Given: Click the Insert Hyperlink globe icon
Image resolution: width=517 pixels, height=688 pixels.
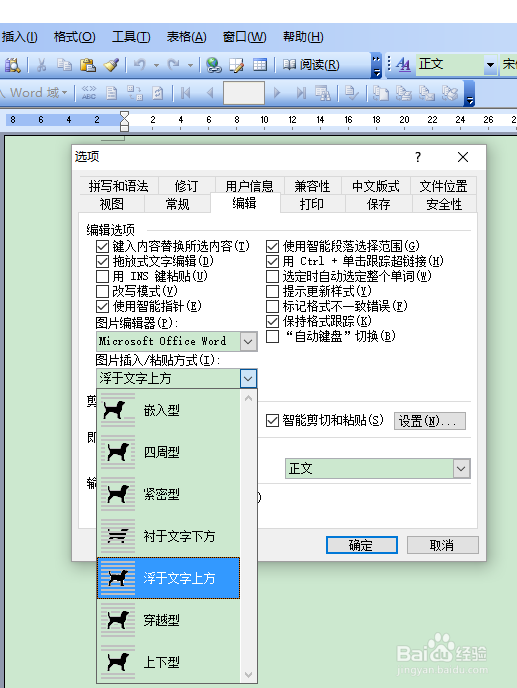Looking at the screenshot, I should [214, 65].
